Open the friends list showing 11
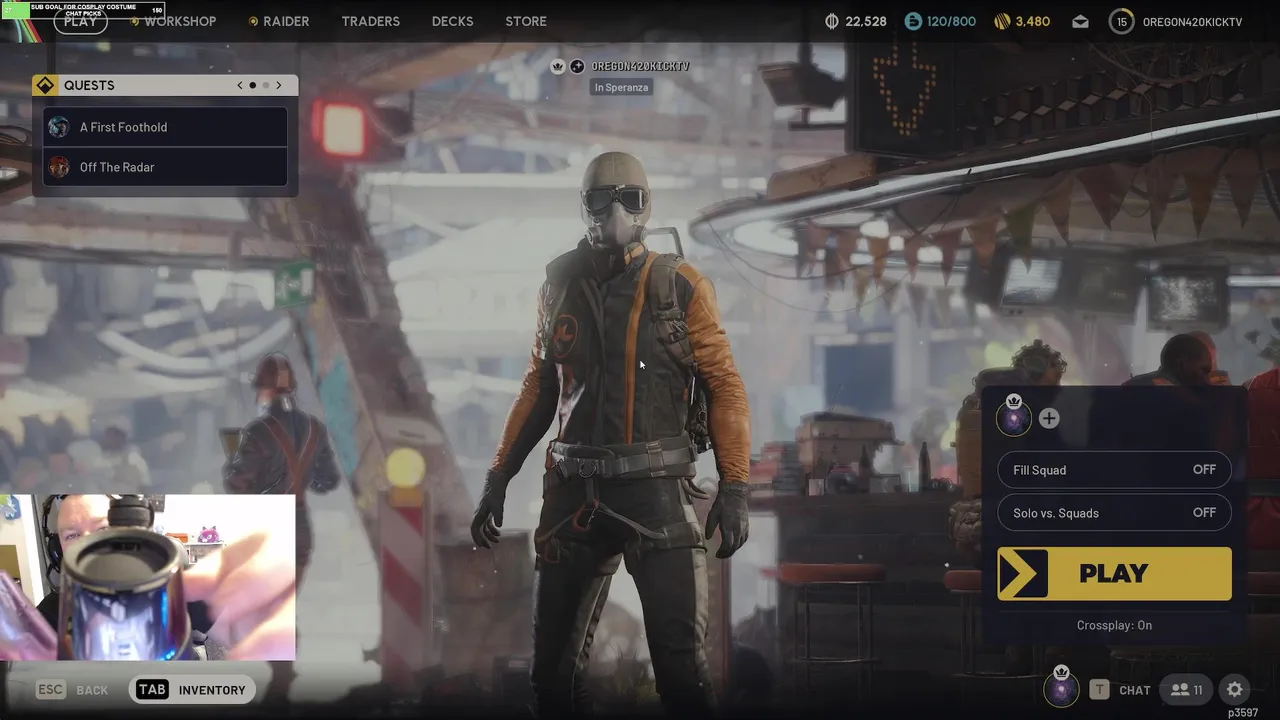 pyautogui.click(x=1187, y=690)
